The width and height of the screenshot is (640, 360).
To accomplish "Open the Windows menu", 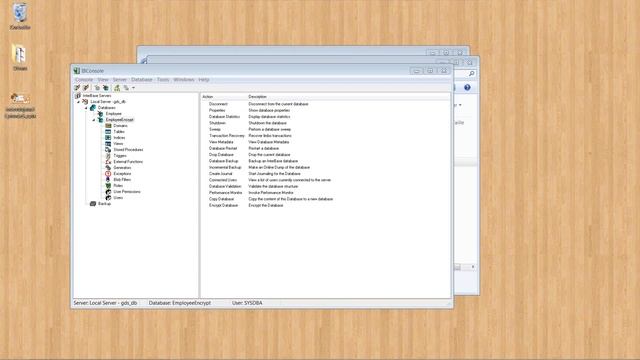I will click(x=184, y=80).
